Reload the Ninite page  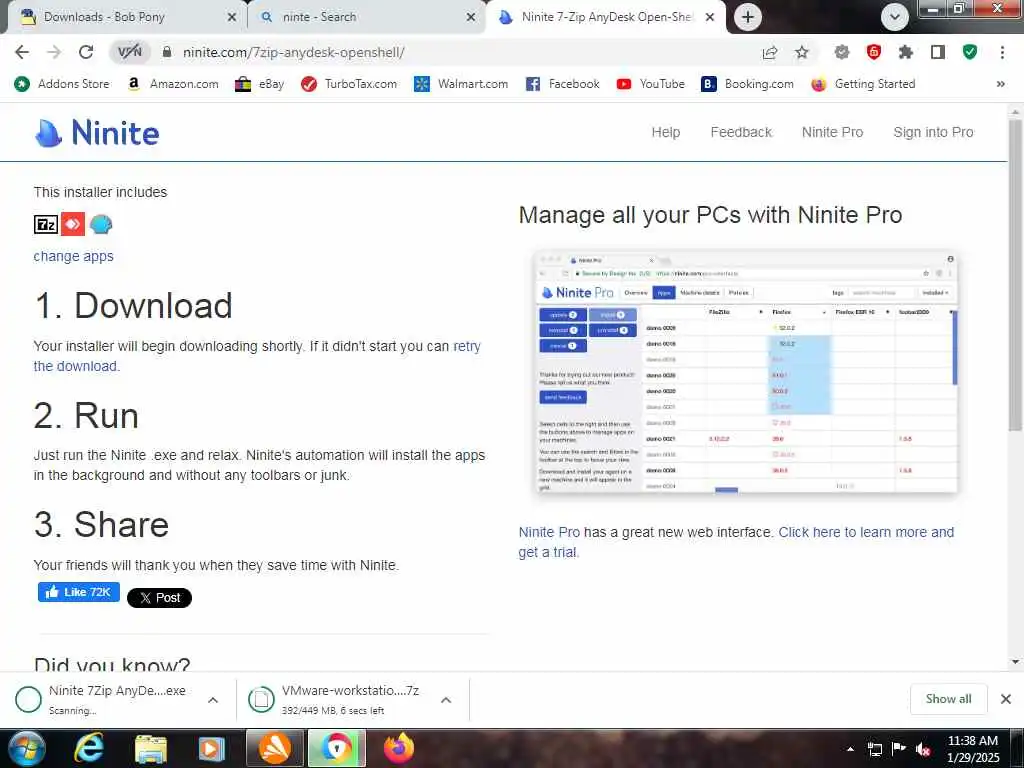coord(86,52)
